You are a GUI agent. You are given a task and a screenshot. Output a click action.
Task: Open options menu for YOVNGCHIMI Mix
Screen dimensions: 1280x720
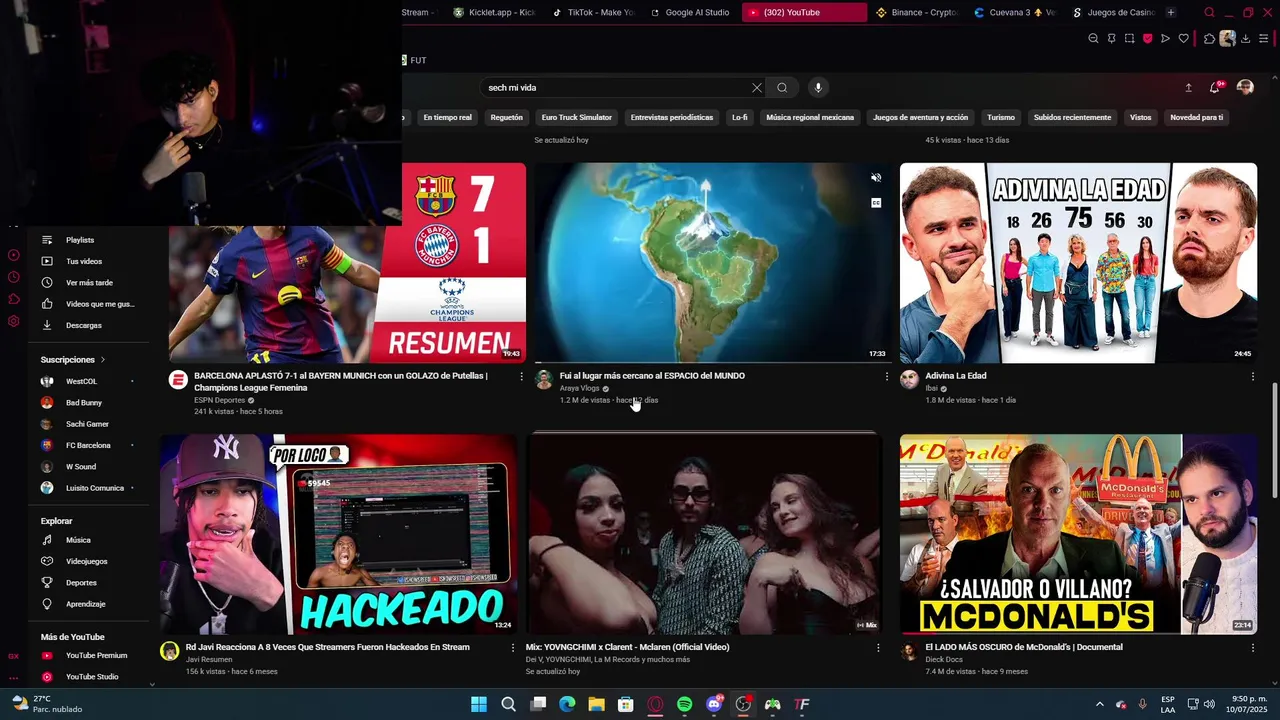point(878,648)
